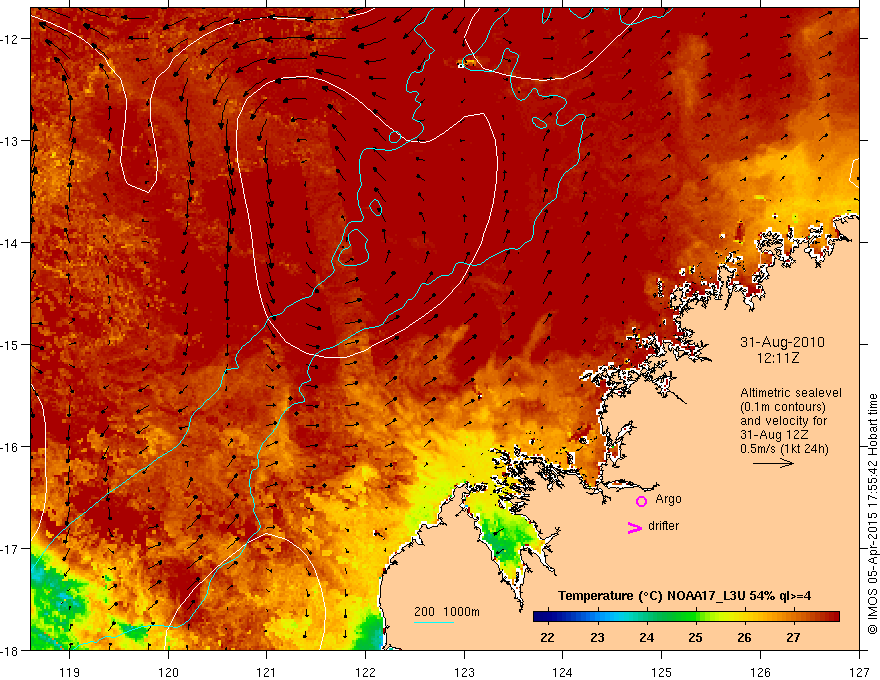
Task: Click the latitude axis label -13
Action: click(11, 141)
